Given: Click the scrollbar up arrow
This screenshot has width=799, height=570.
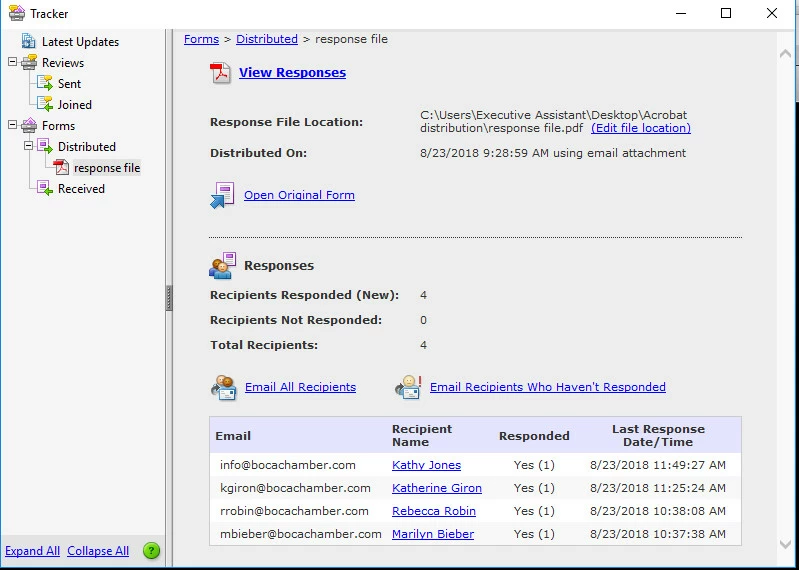Looking at the screenshot, I should pos(785,53).
